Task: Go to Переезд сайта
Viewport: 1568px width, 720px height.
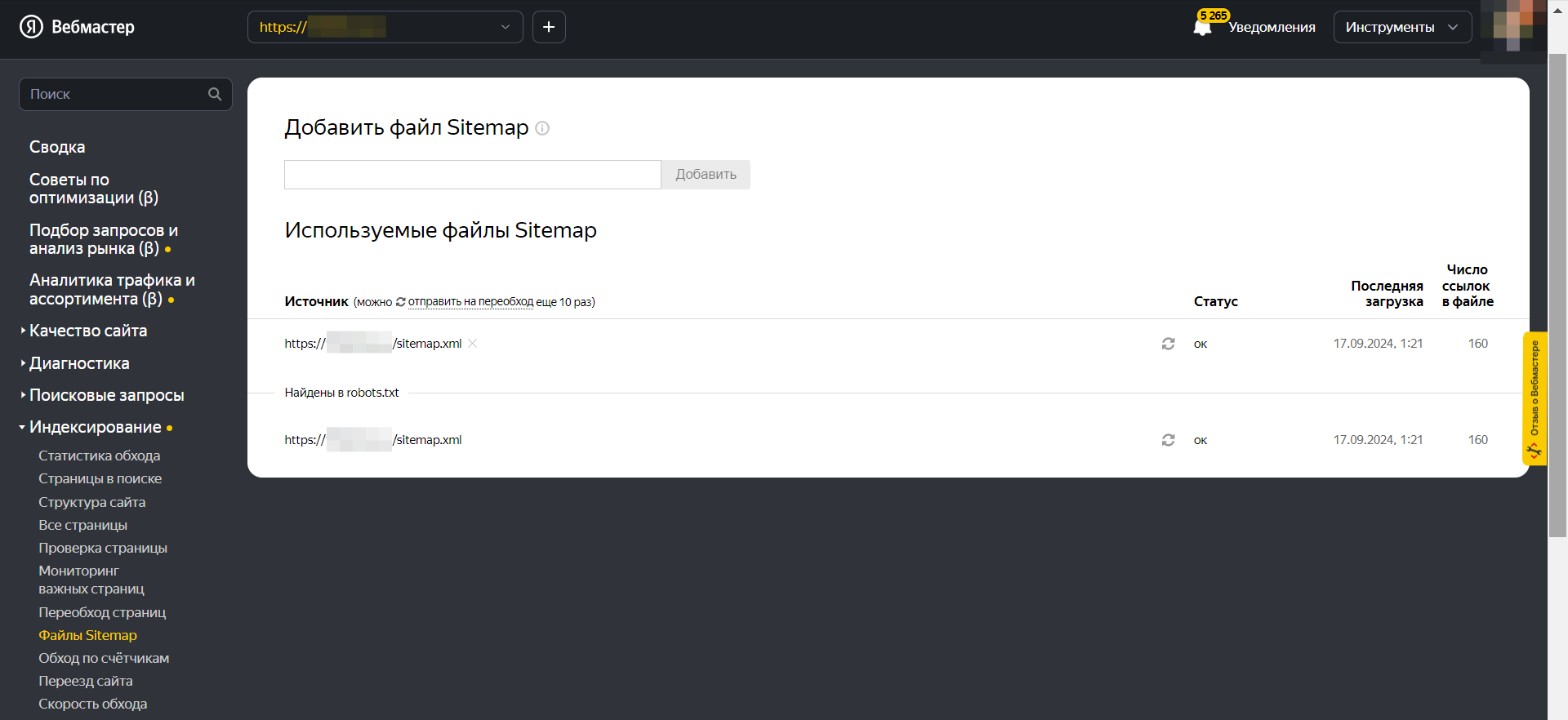Action: point(86,681)
